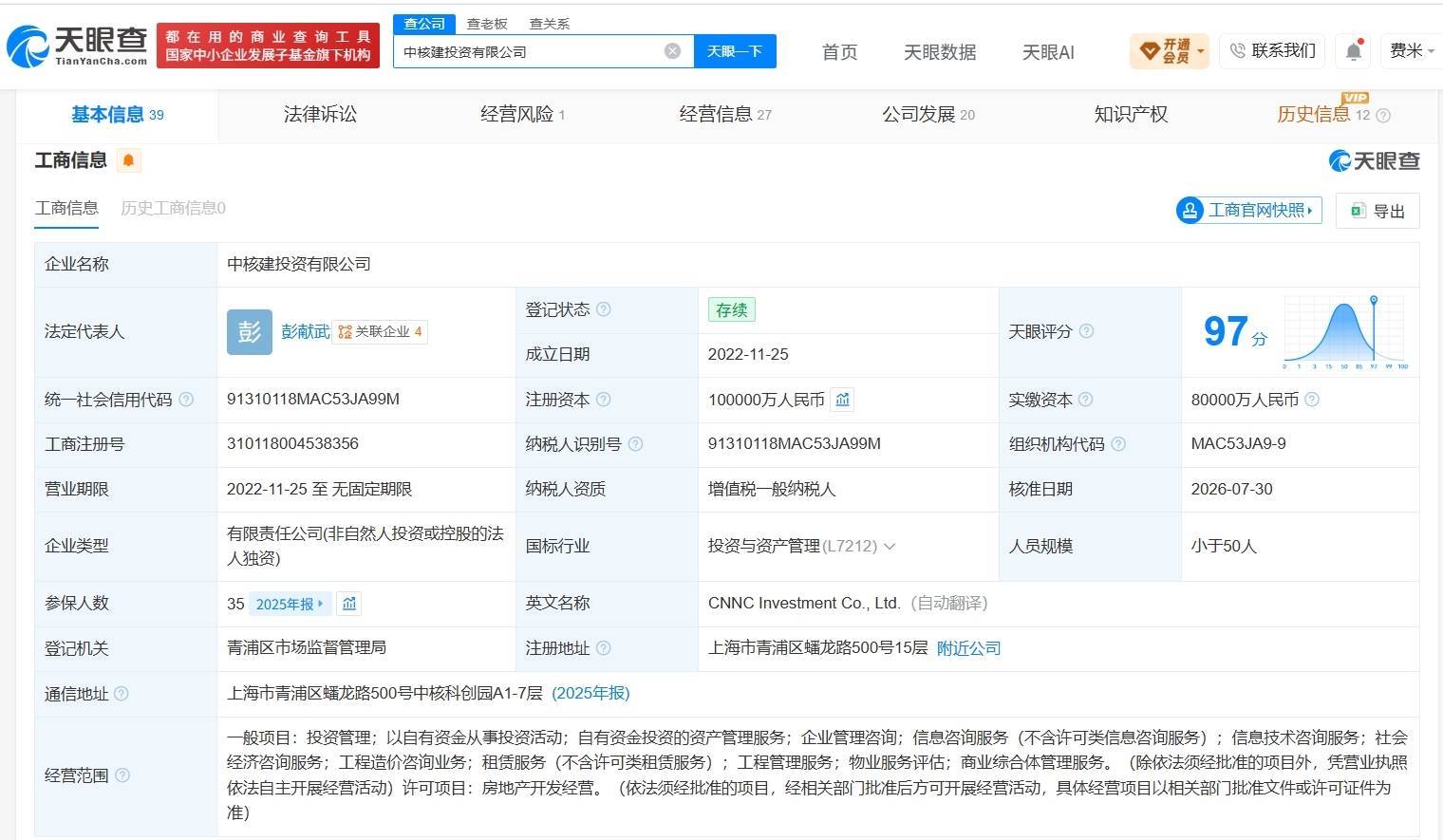
Task: Click the help icon next to 天眼评分
Action: pyautogui.click(x=1086, y=331)
